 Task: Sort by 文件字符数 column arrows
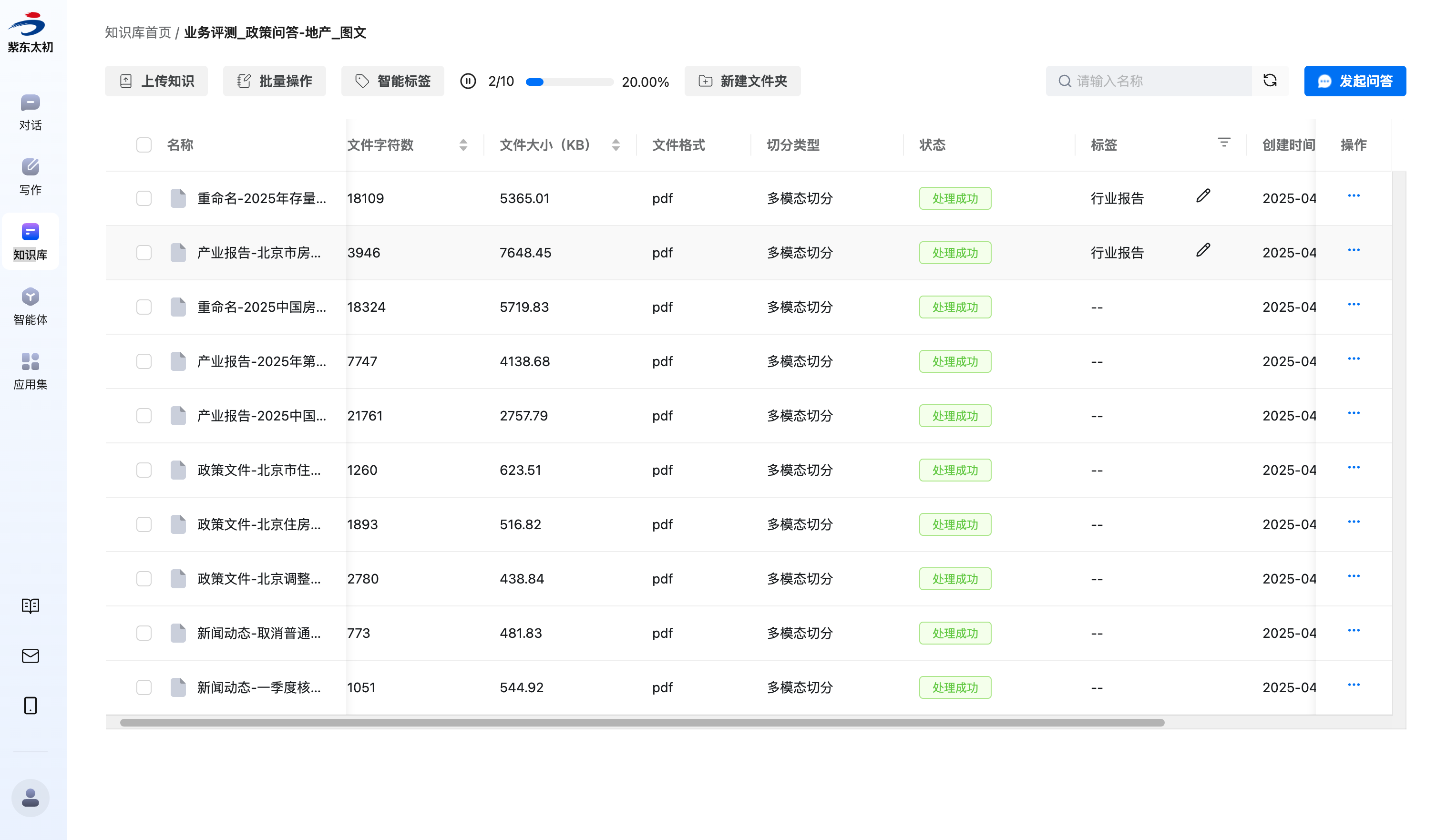pos(463,145)
